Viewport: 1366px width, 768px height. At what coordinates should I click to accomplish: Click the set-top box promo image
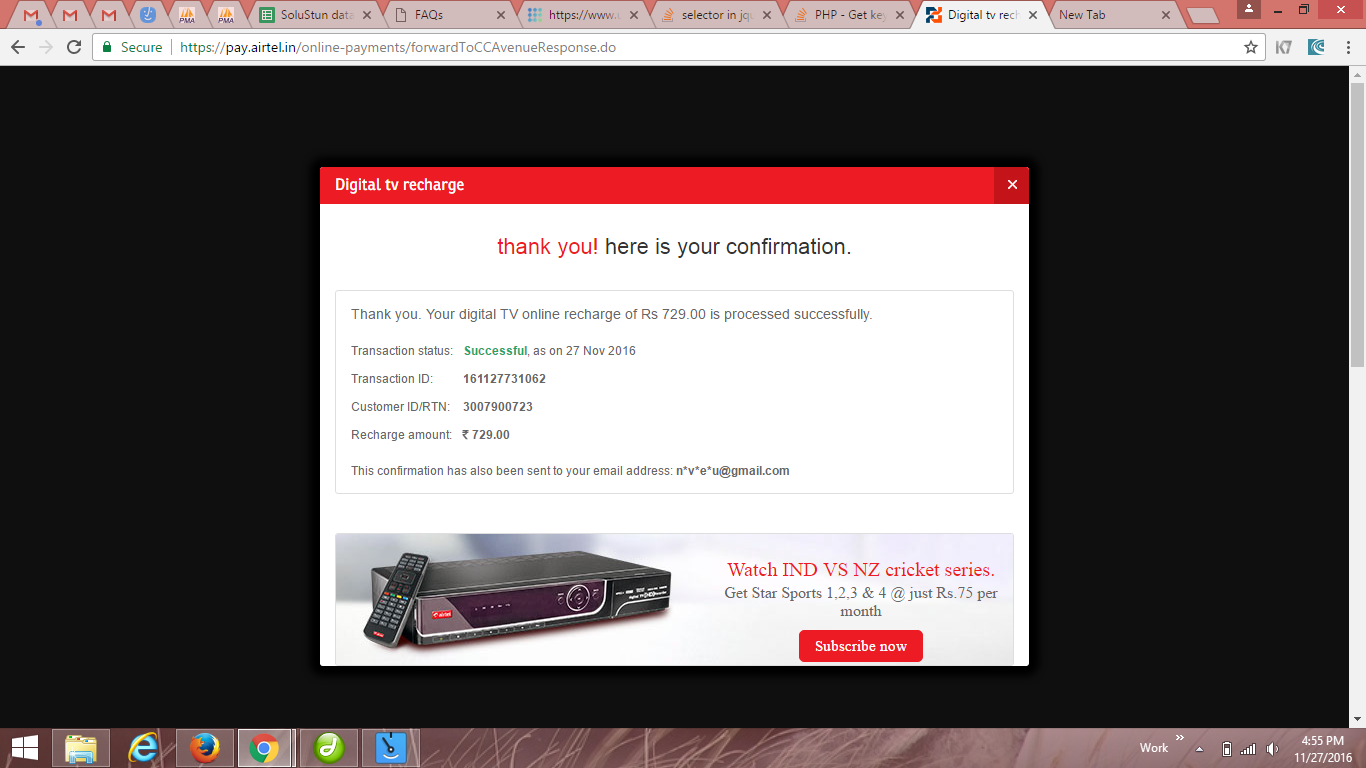(x=516, y=599)
